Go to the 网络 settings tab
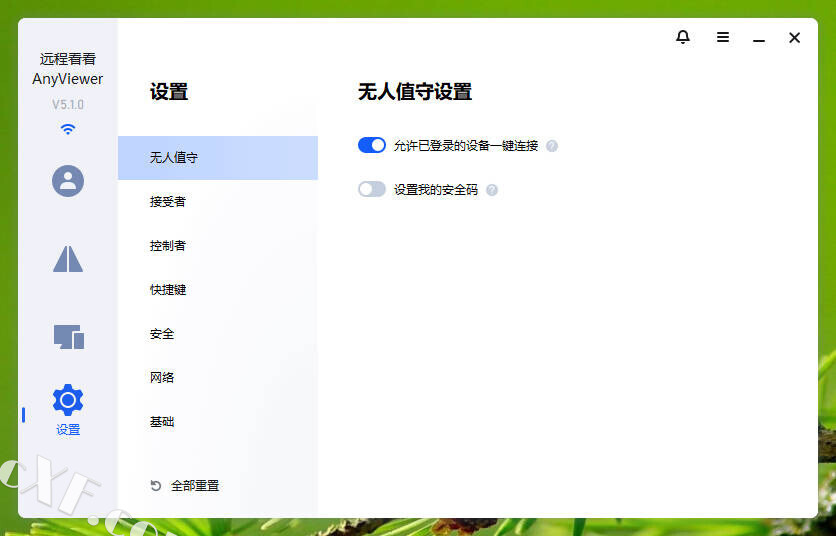The width and height of the screenshot is (836, 536). pos(218,378)
